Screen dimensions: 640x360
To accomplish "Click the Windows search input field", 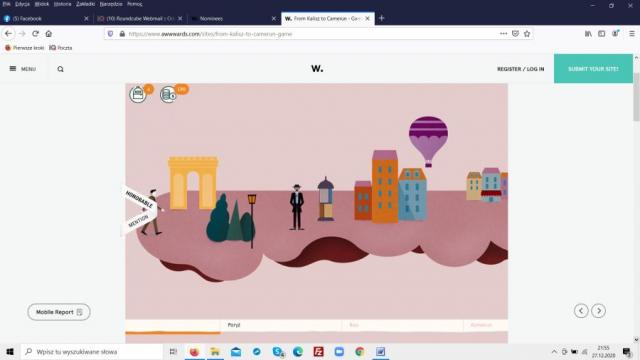I will (x=91, y=351).
